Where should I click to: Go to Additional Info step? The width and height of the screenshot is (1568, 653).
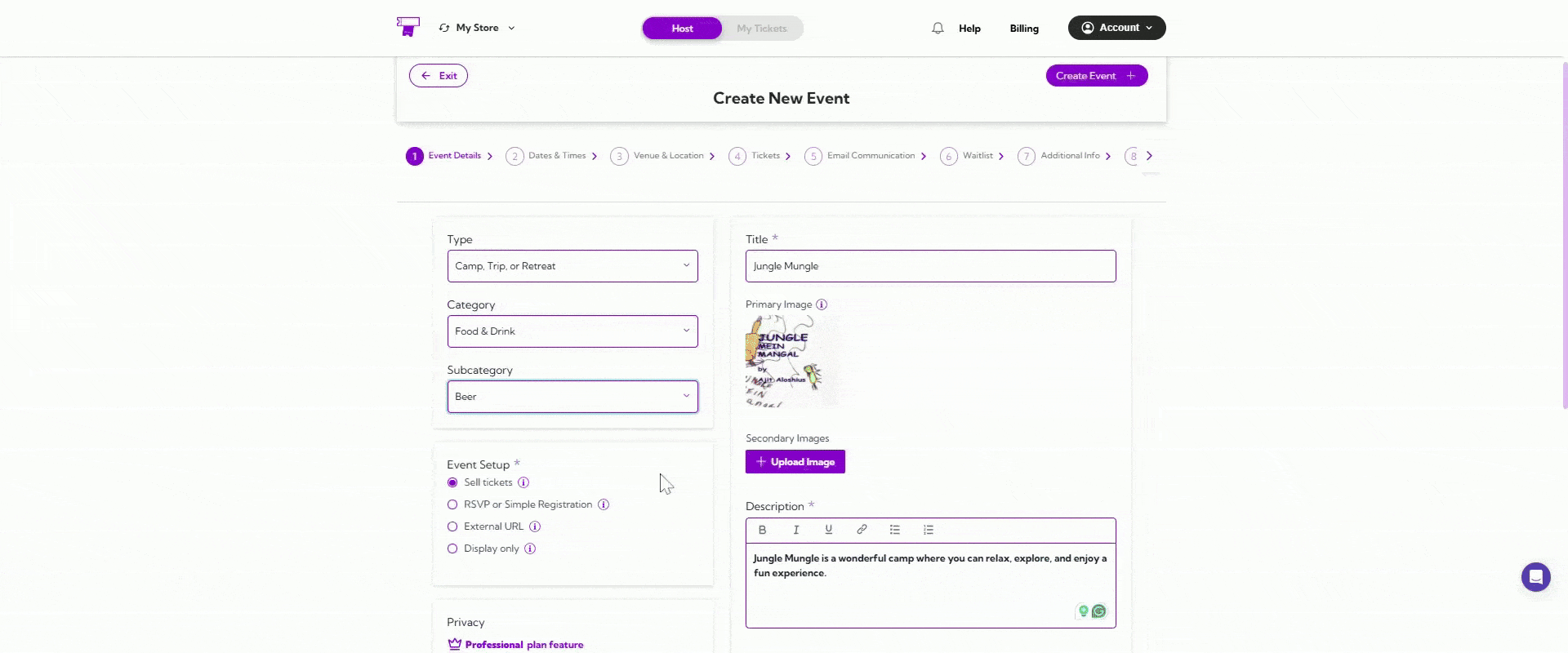[x=1064, y=156]
